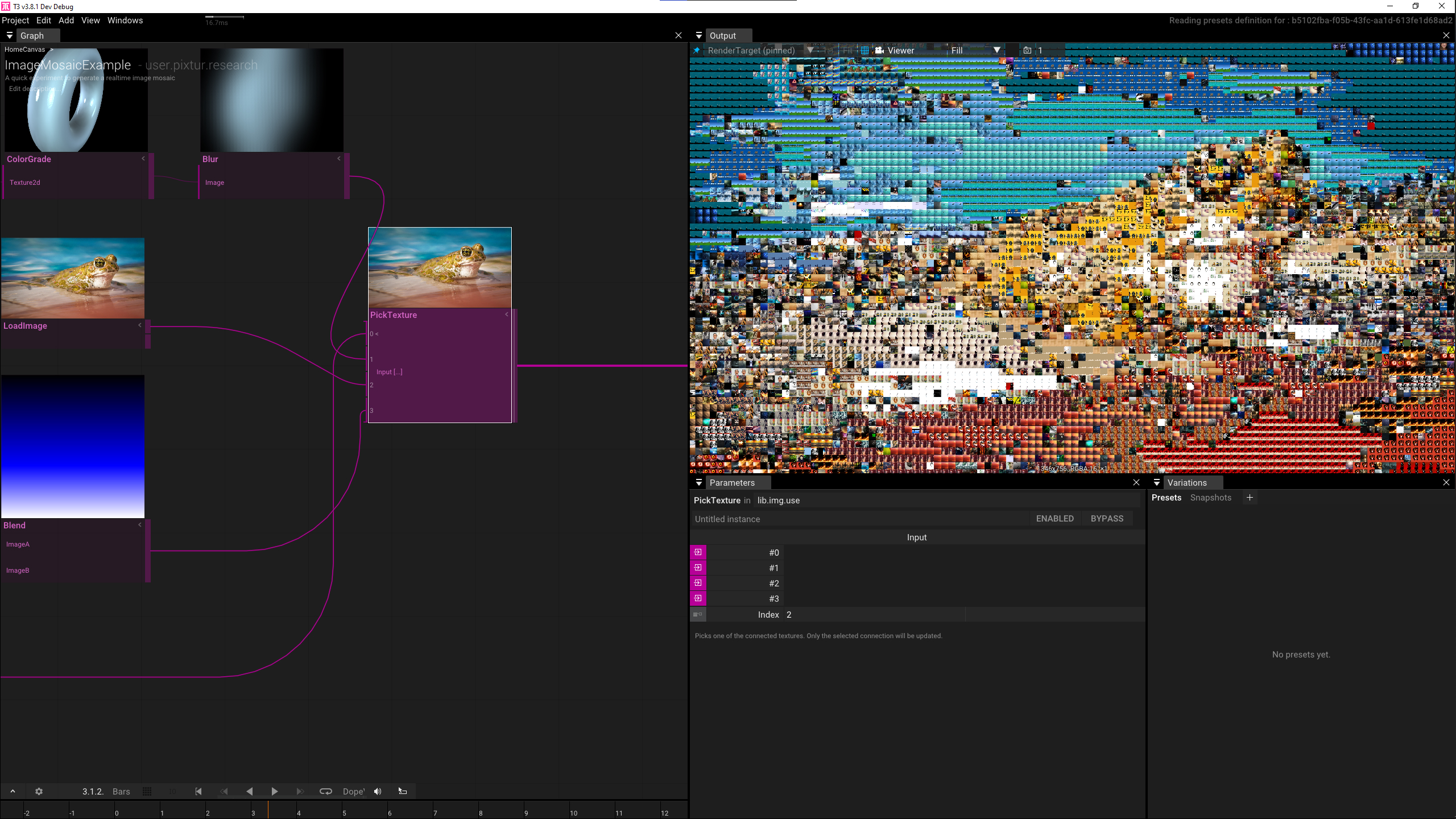Open timeline settings gear icon

point(39,791)
